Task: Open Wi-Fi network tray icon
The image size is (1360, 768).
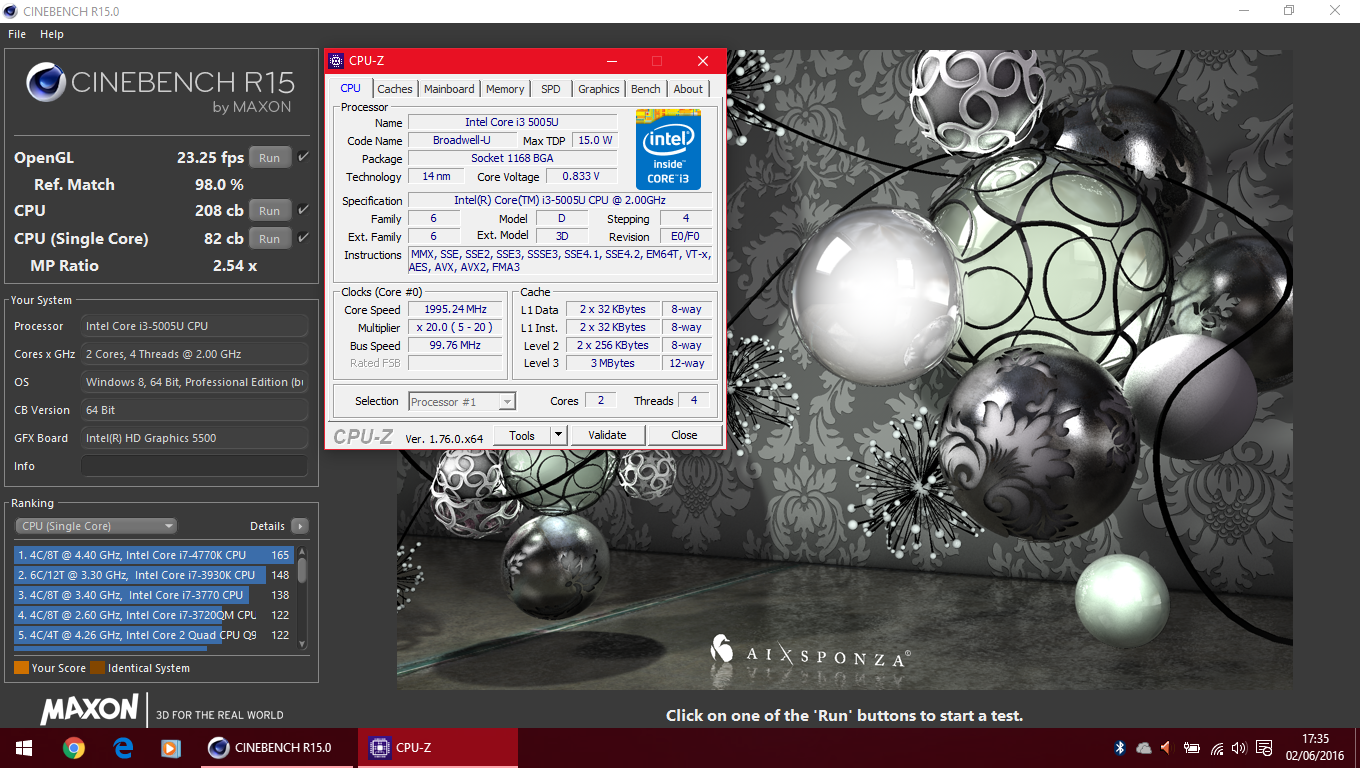Action: tap(1217, 747)
